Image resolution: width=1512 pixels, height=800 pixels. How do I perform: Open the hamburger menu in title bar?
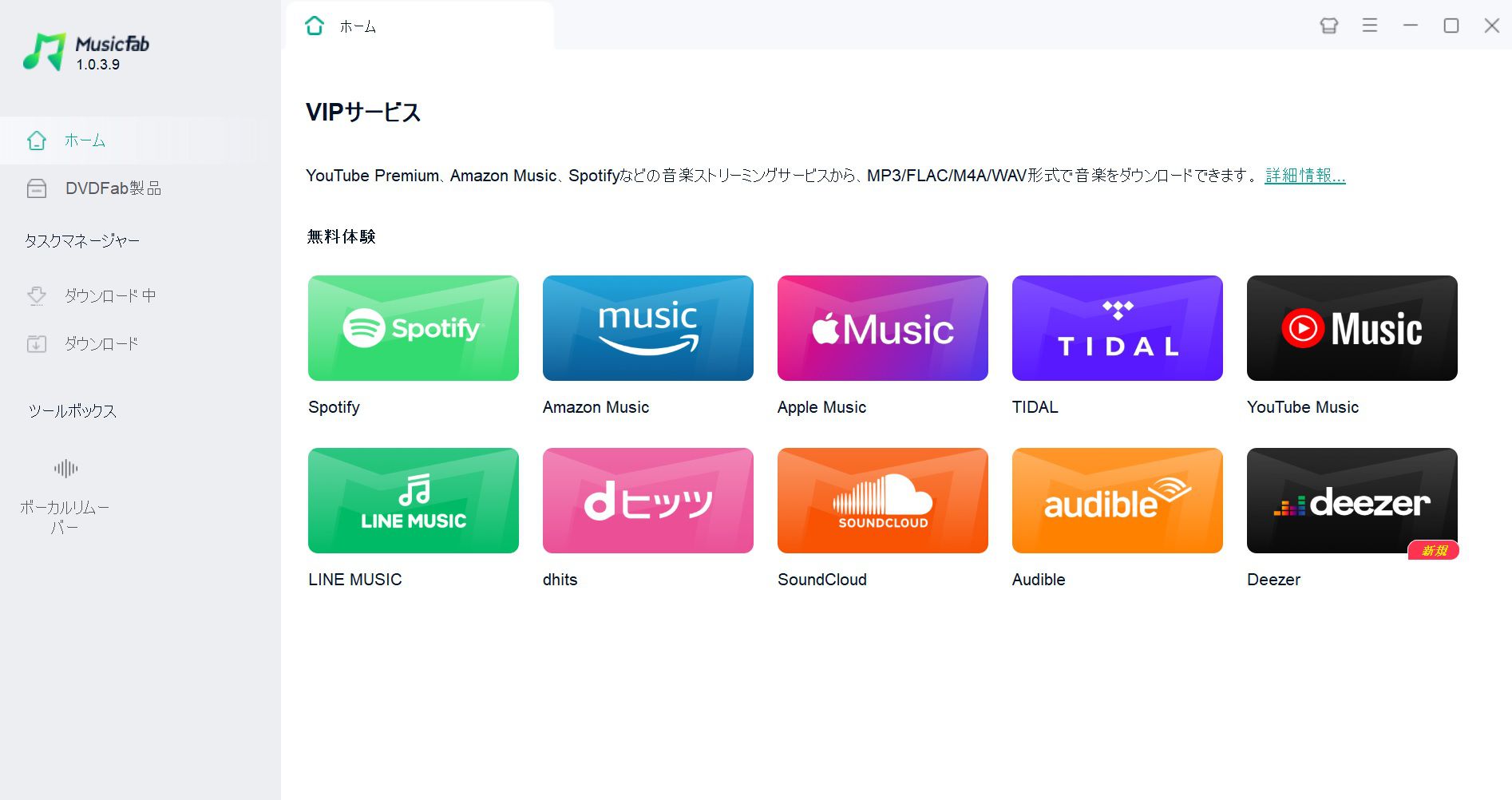pos(1370,26)
